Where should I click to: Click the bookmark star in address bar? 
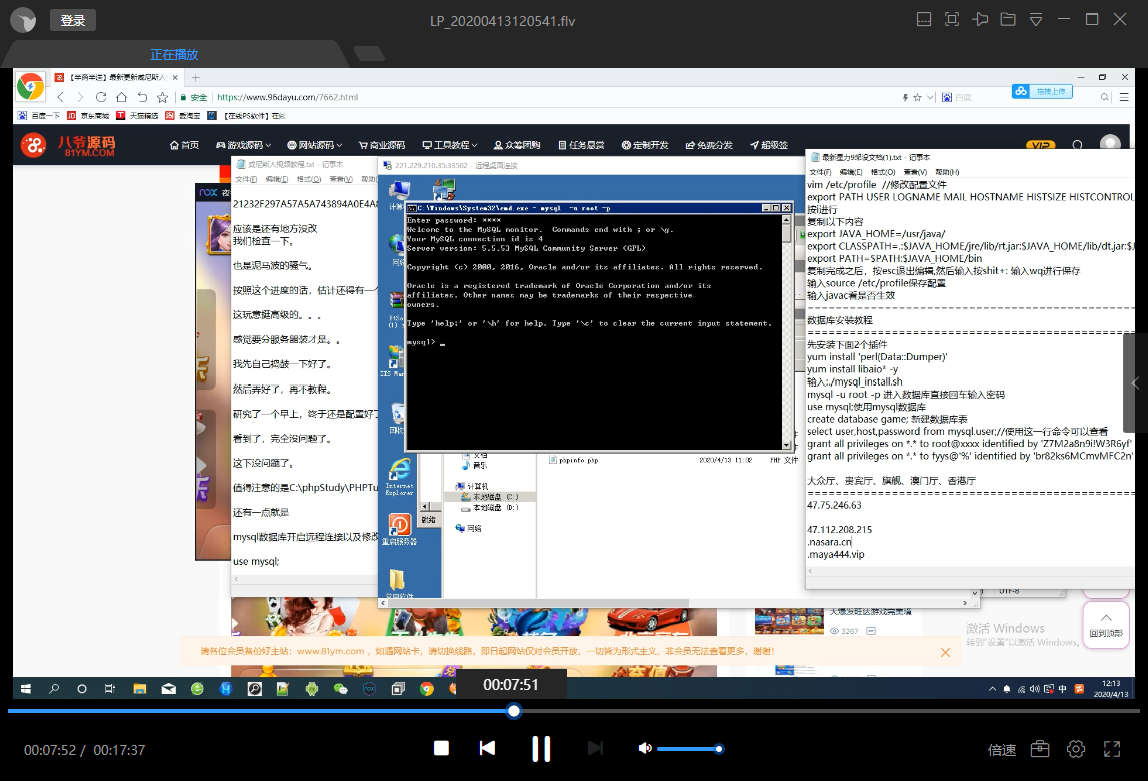pos(917,97)
